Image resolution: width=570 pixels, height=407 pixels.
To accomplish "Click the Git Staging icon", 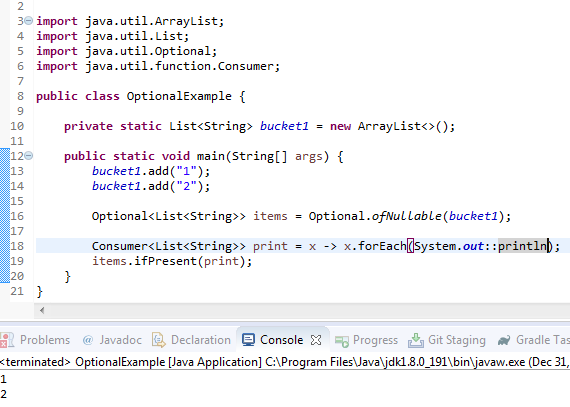I will click(416, 340).
